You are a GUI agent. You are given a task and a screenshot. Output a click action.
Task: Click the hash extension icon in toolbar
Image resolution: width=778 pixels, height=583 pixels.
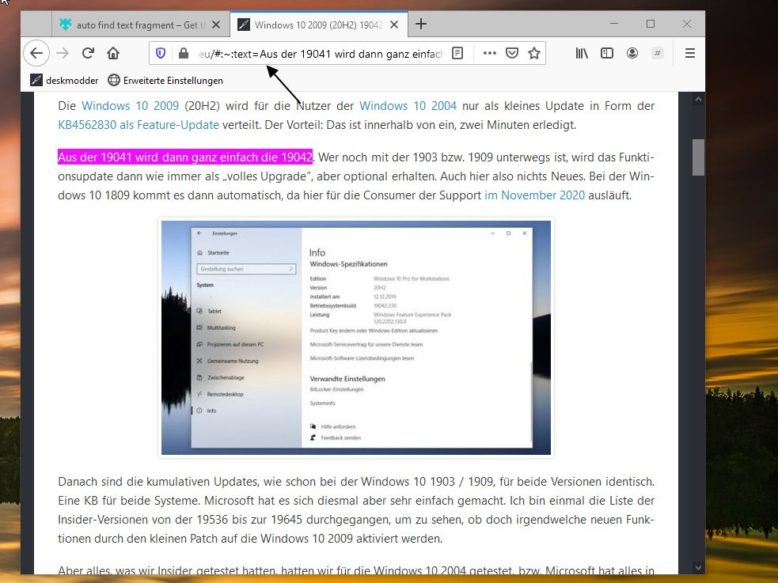pos(657,53)
